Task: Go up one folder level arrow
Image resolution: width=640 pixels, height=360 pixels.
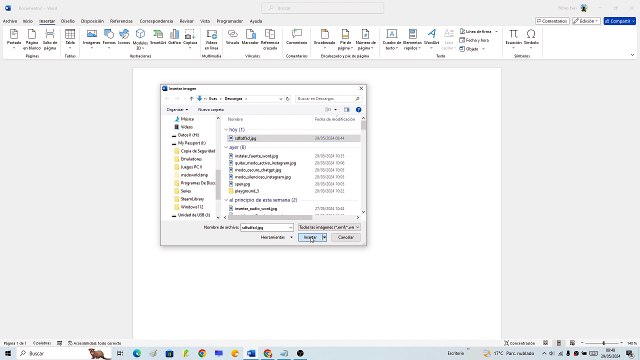Action: click(191, 99)
